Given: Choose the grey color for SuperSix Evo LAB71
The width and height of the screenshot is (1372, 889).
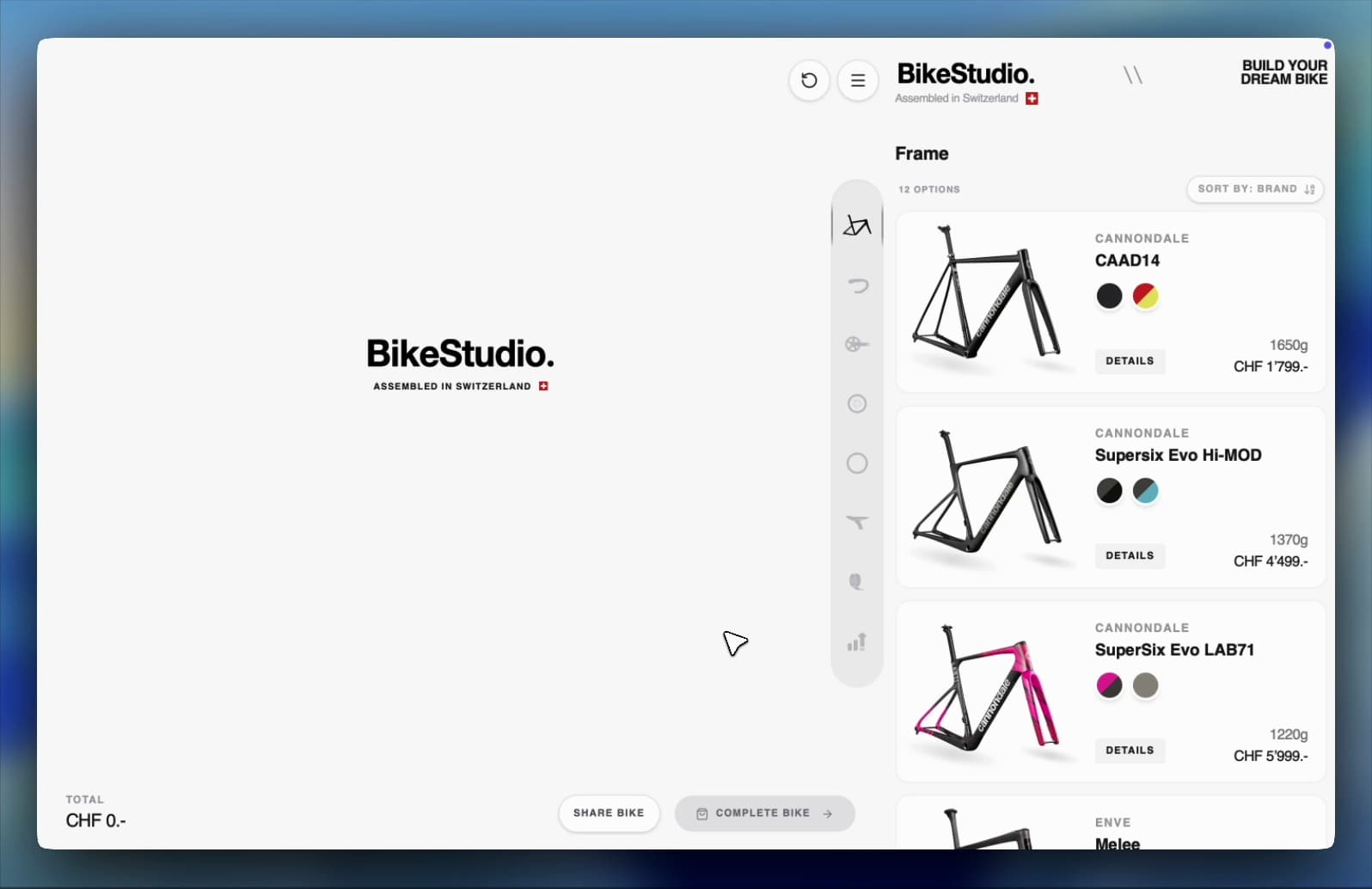Looking at the screenshot, I should pos(1145,685).
